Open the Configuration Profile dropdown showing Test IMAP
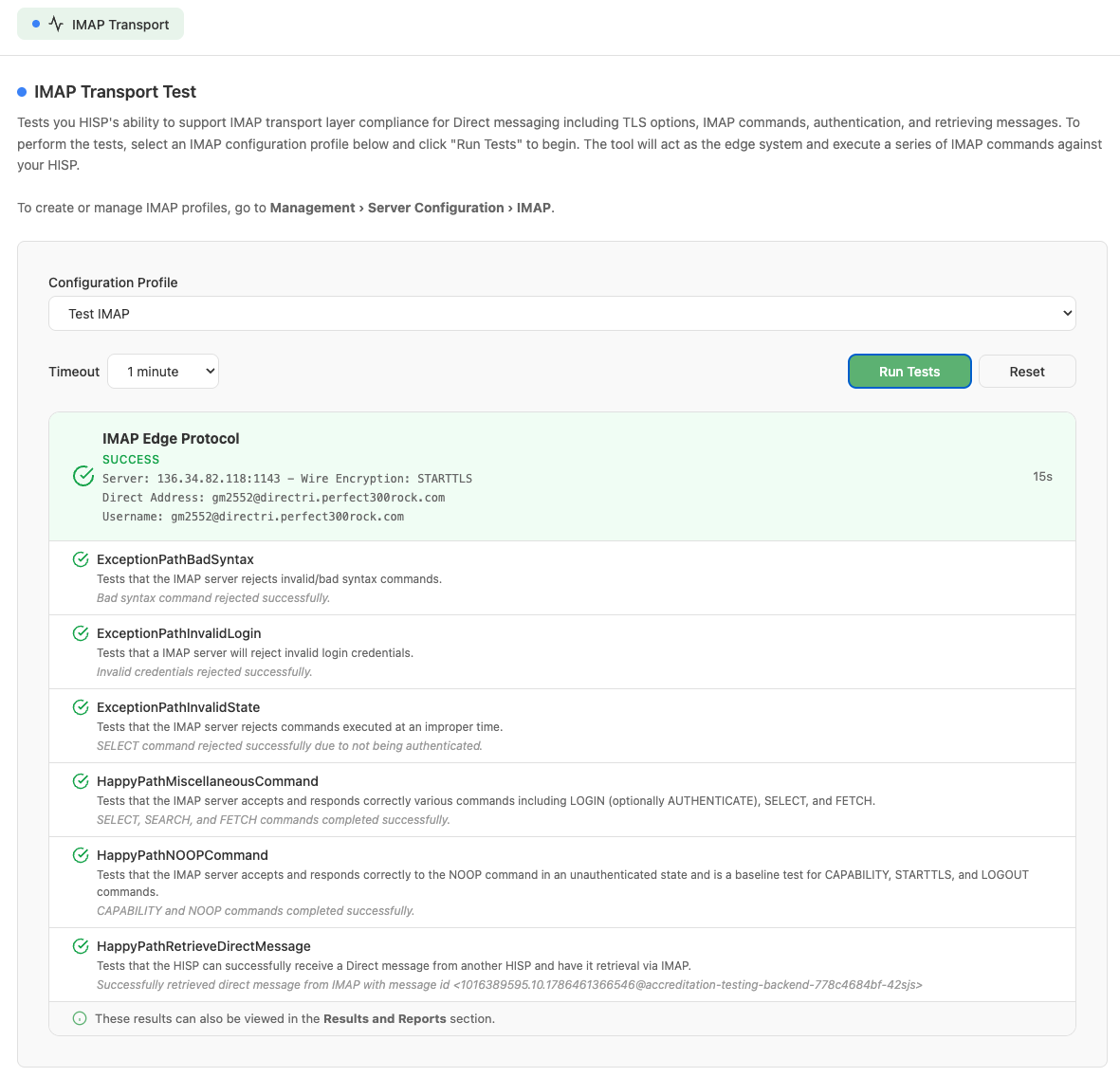The width and height of the screenshot is (1120, 1077). pyautogui.click(x=562, y=314)
